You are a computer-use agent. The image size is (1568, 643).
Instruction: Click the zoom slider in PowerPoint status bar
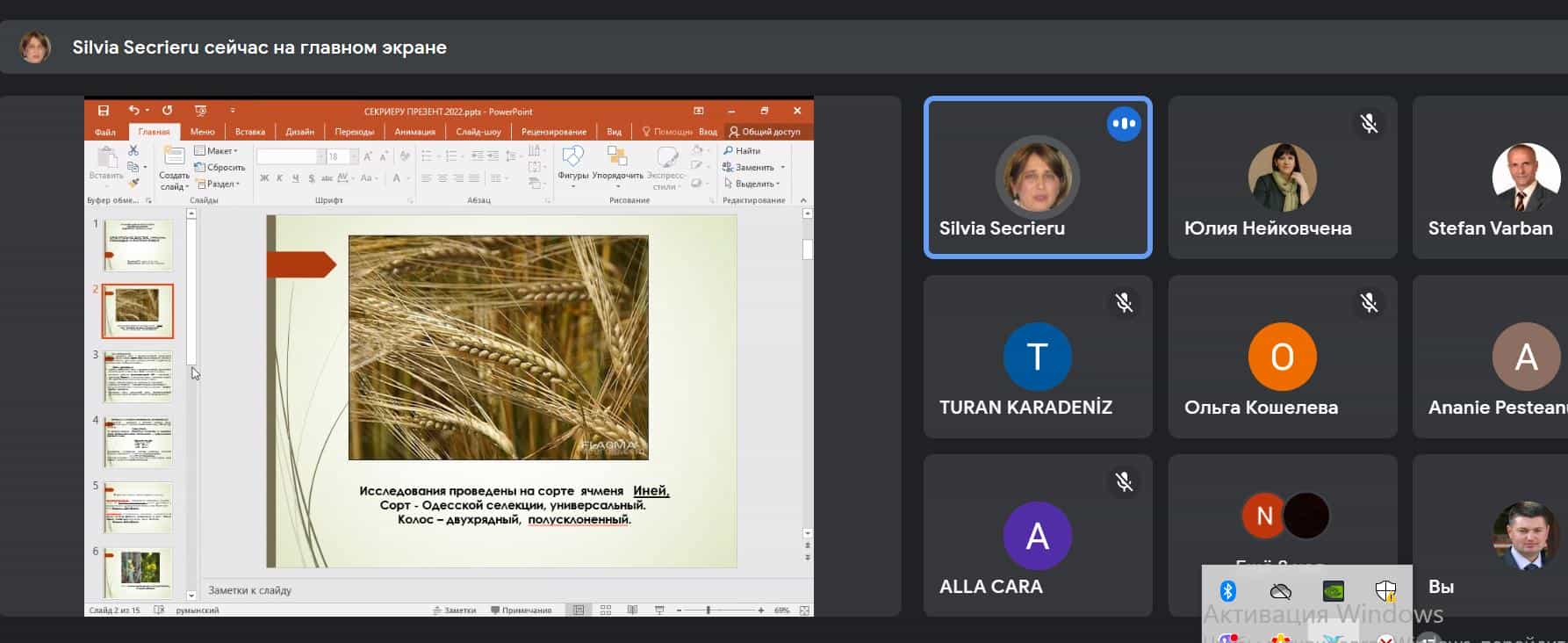coord(708,610)
